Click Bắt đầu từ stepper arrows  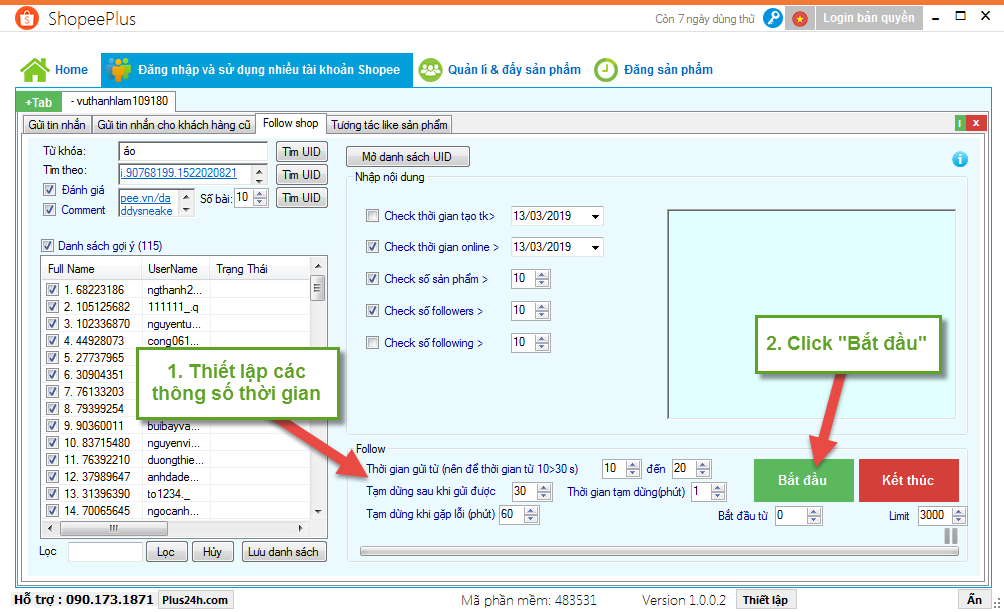pos(814,515)
